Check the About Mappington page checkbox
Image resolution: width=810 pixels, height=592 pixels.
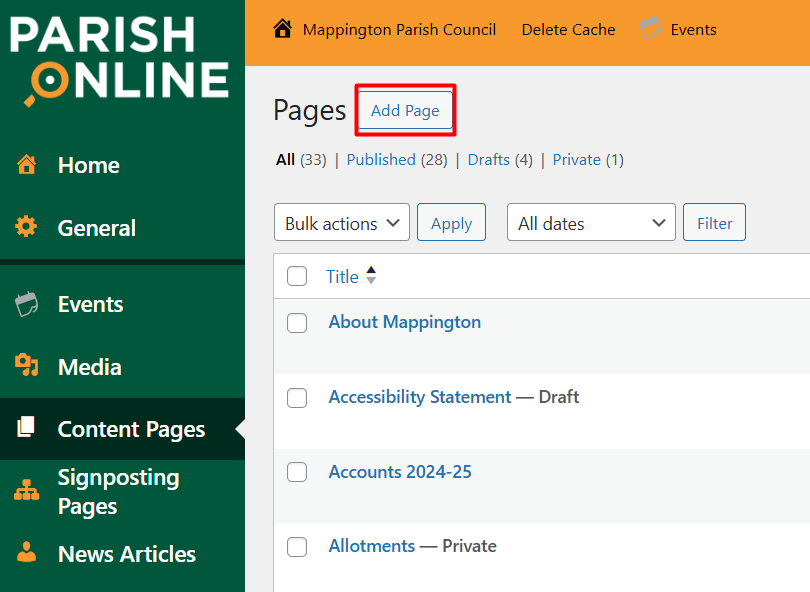[x=297, y=323]
